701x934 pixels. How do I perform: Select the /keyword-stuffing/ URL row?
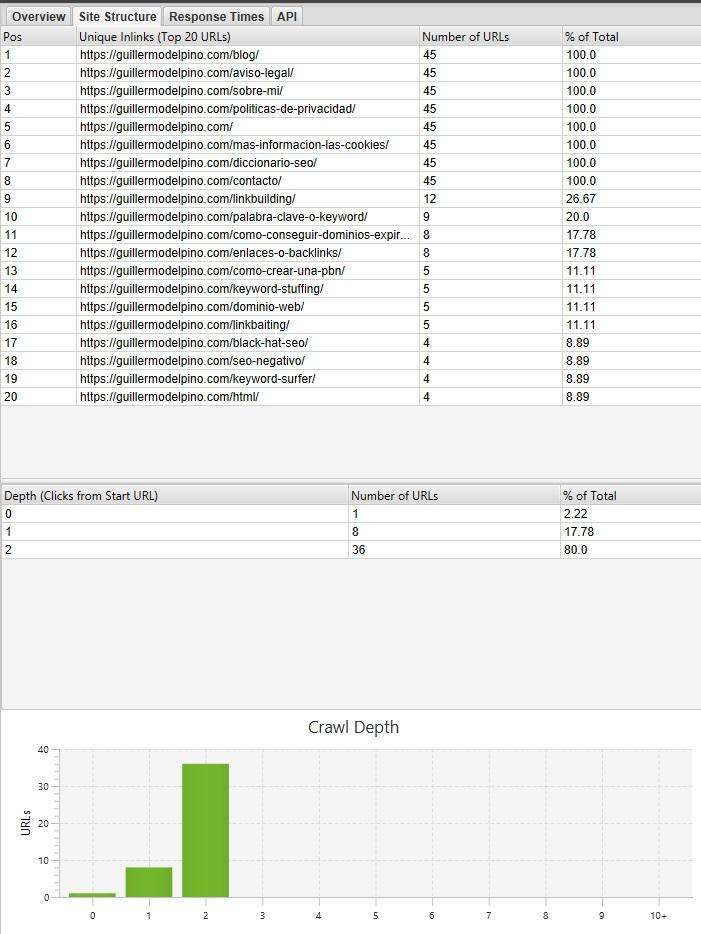coord(201,289)
